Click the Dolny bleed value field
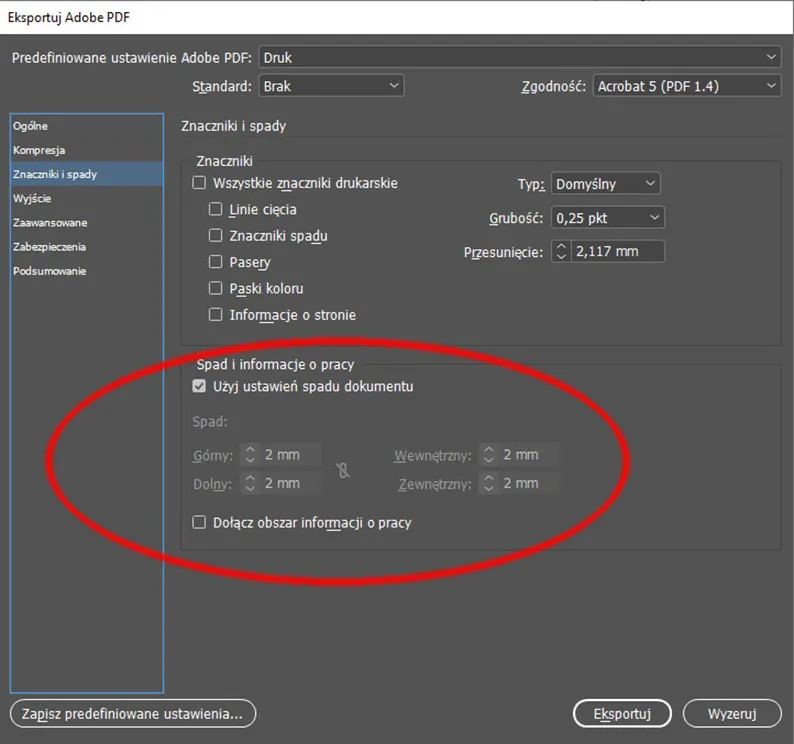 click(291, 483)
